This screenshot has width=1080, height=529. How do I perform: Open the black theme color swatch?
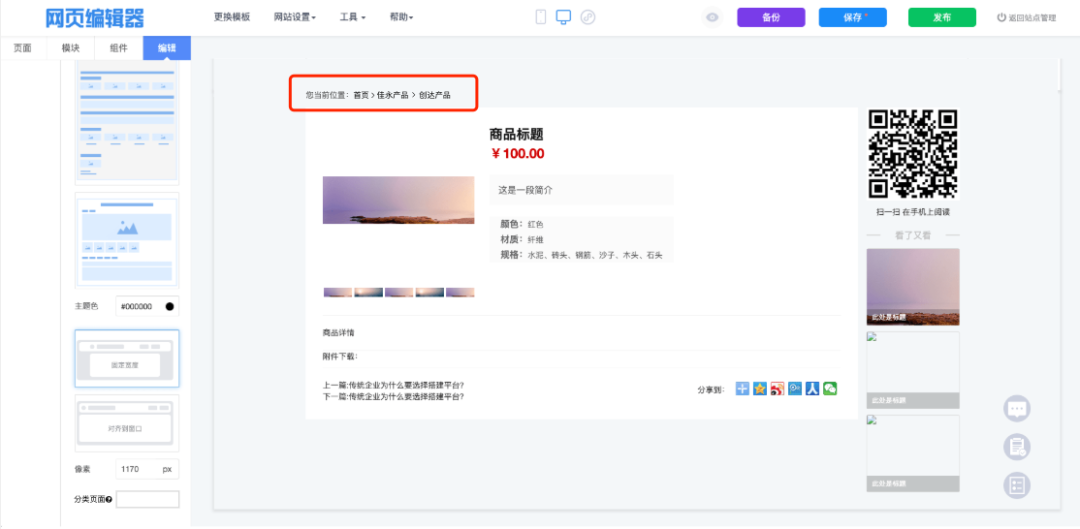click(169, 306)
